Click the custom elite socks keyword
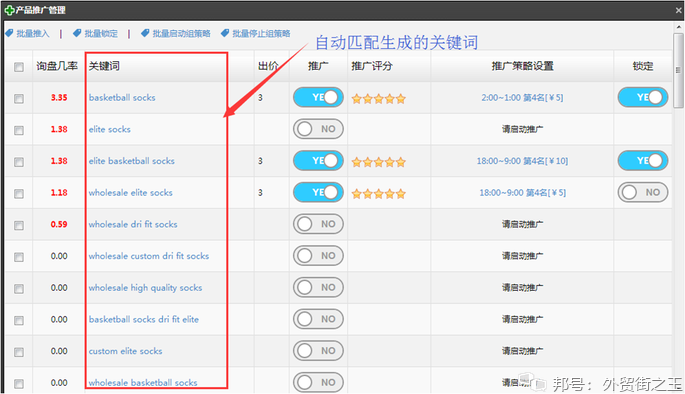 pos(125,351)
